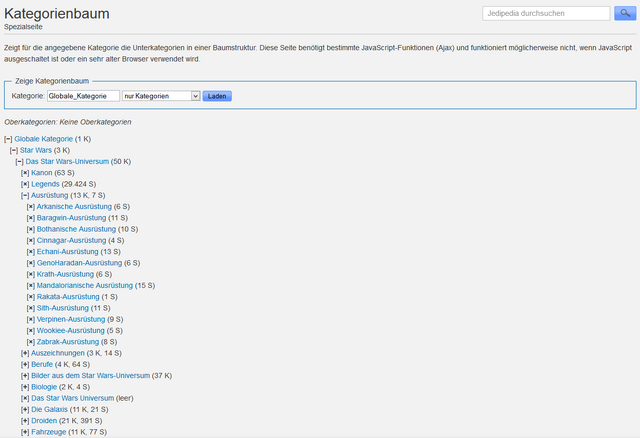The height and width of the screenshot is (438, 640).
Task: Open Echani-Ausrüstung link
Action: [x=68, y=252]
